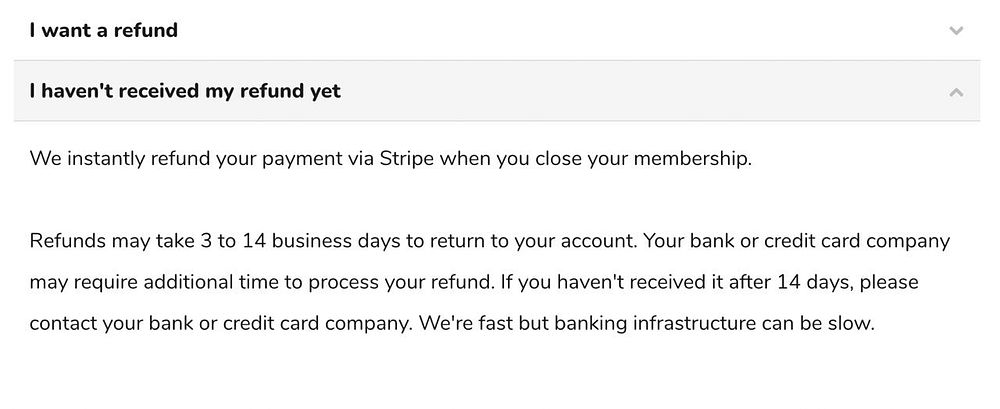Click the sentence about instantly refunding your payment
Viewport: 1000px width, 409px height.
pyautogui.click(x=390, y=159)
